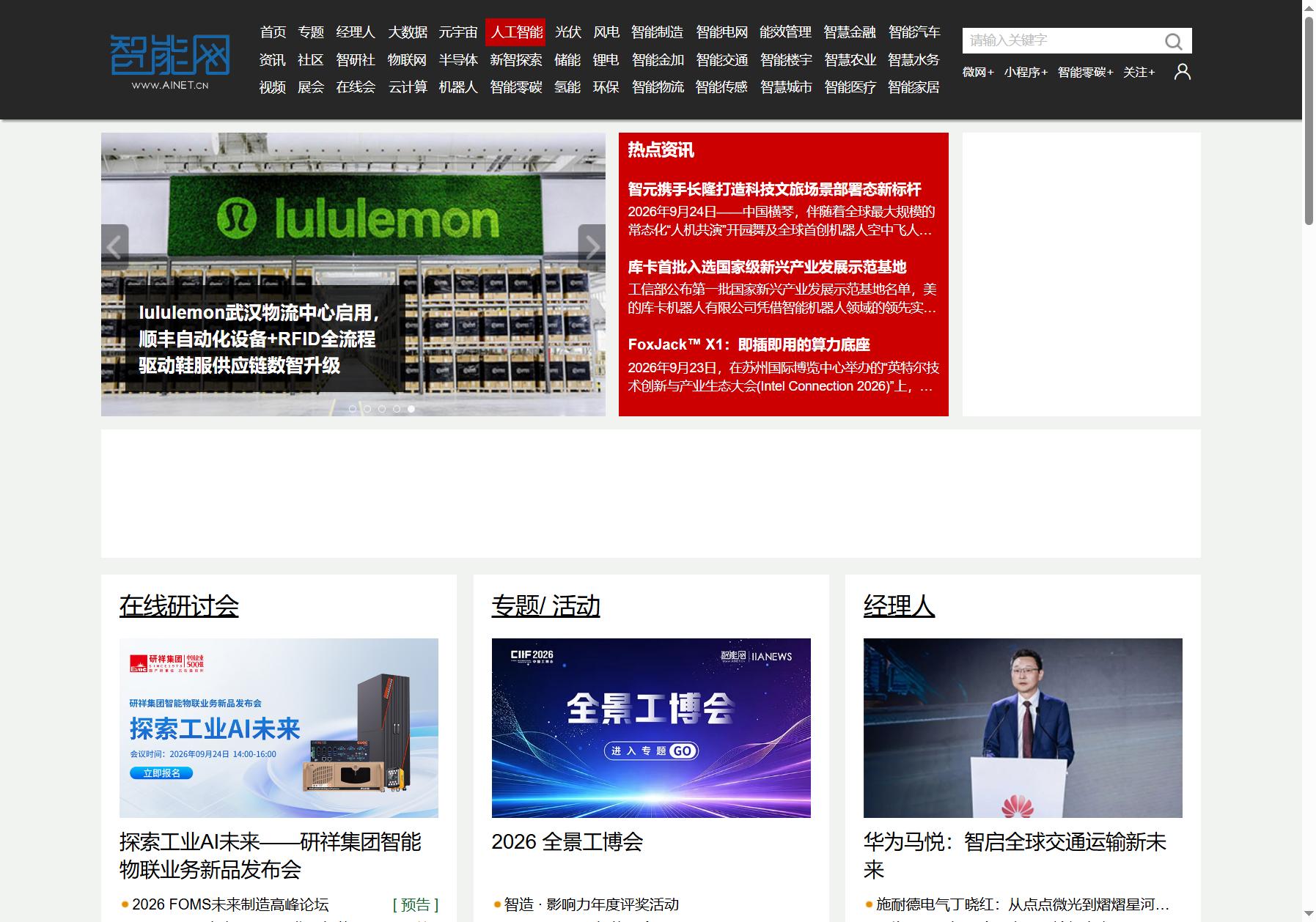
Task: Go to previous carousel slide arrow
Action: [x=115, y=247]
